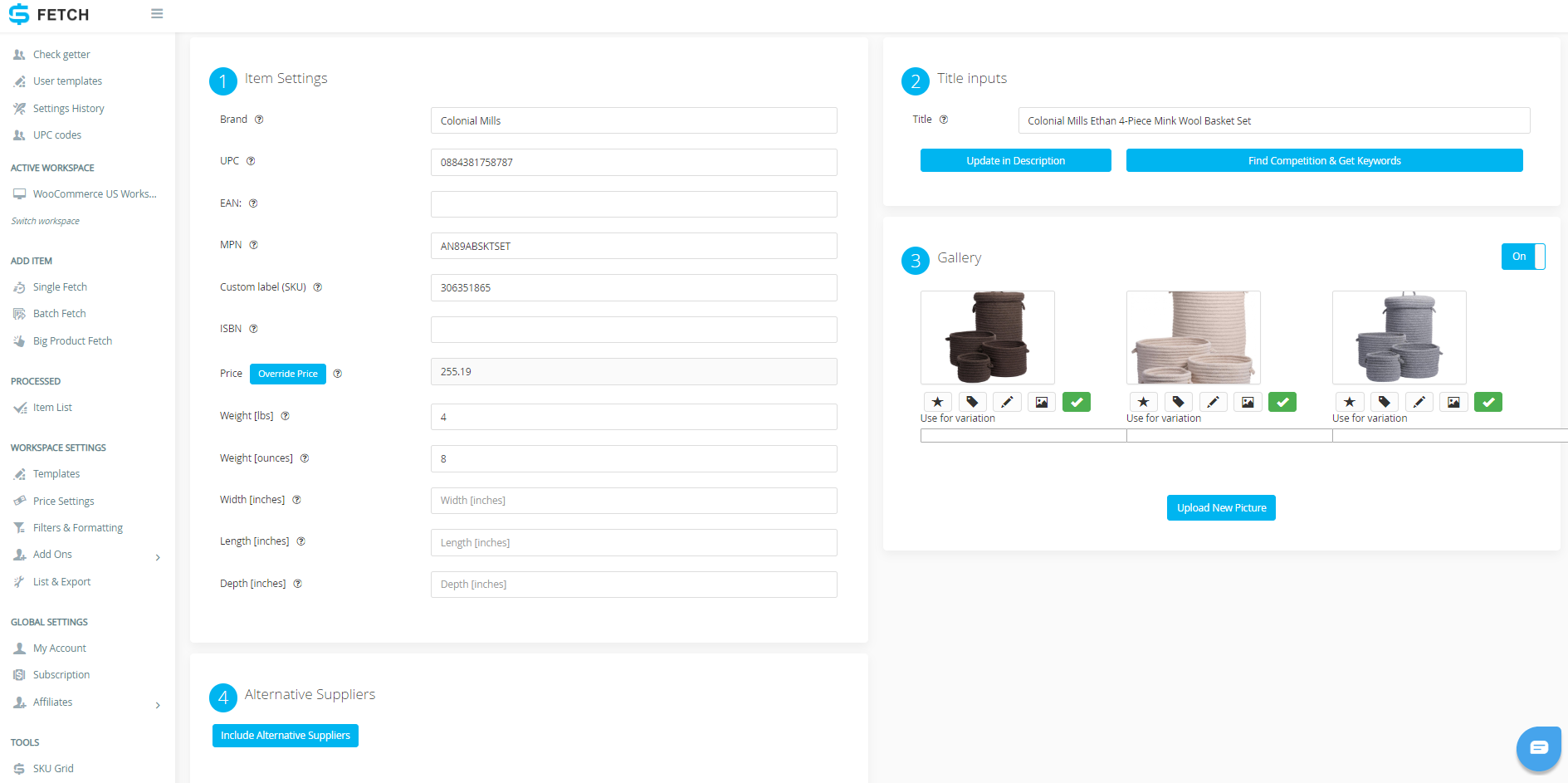Click star icon on gray basket image

[1349, 402]
